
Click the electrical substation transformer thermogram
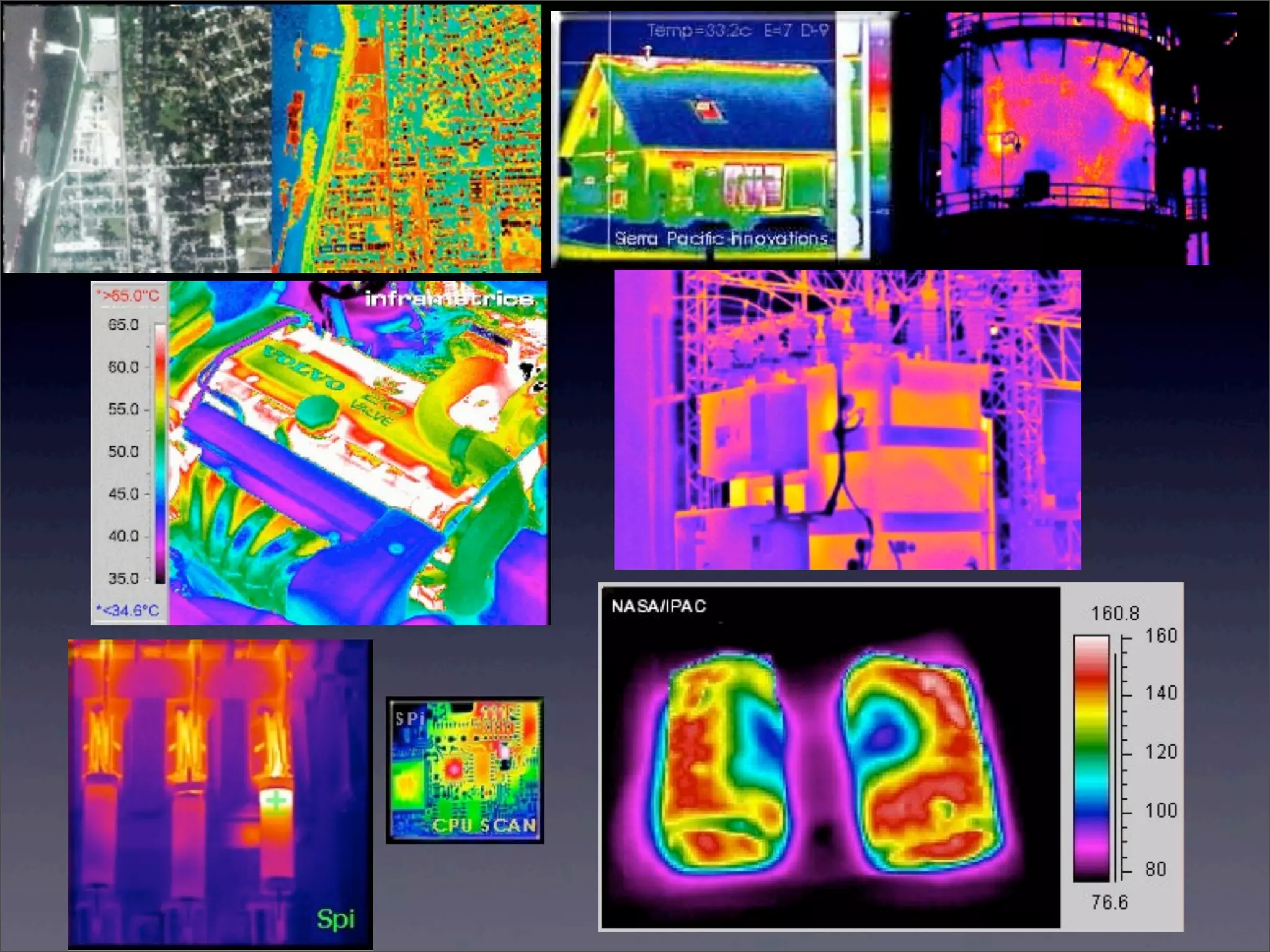tap(847, 420)
